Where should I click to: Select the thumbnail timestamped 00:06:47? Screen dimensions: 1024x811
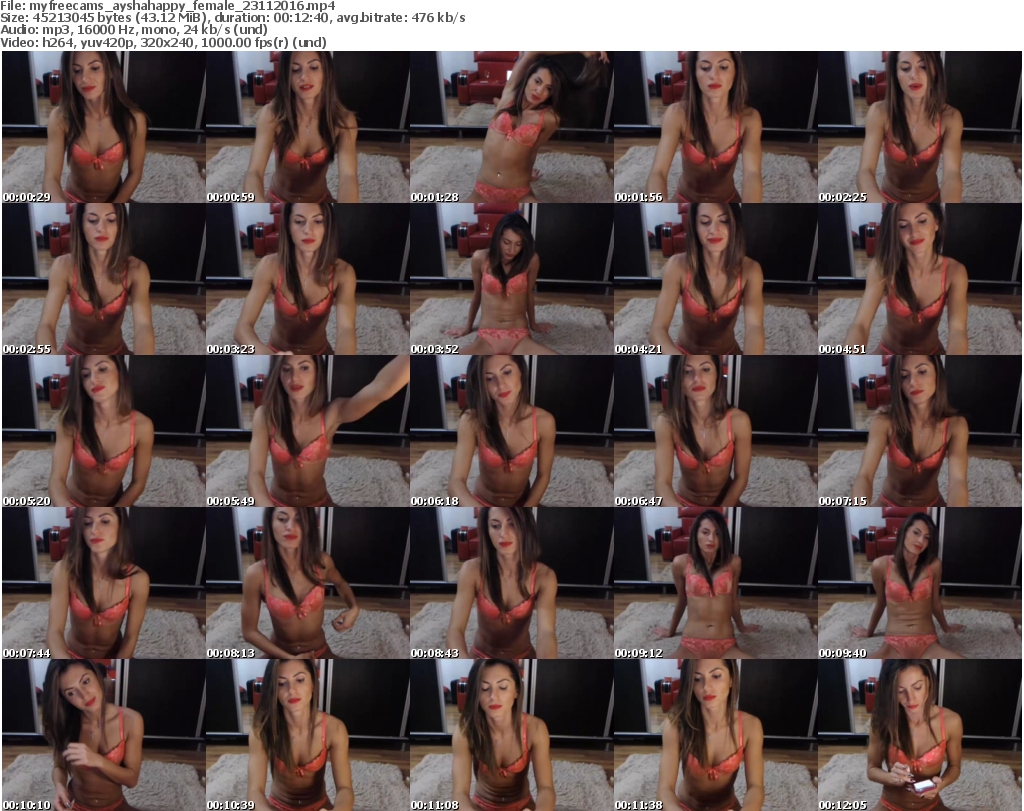715,432
